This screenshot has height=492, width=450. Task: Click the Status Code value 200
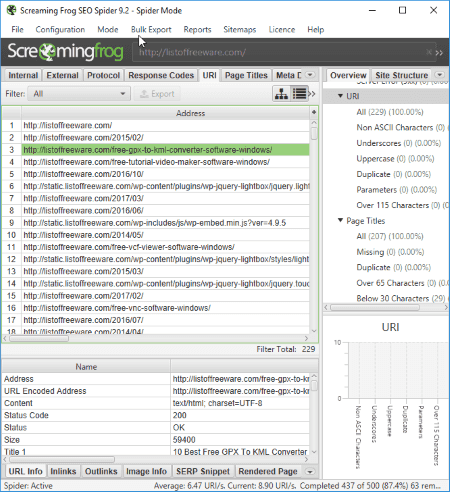pos(180,415)
